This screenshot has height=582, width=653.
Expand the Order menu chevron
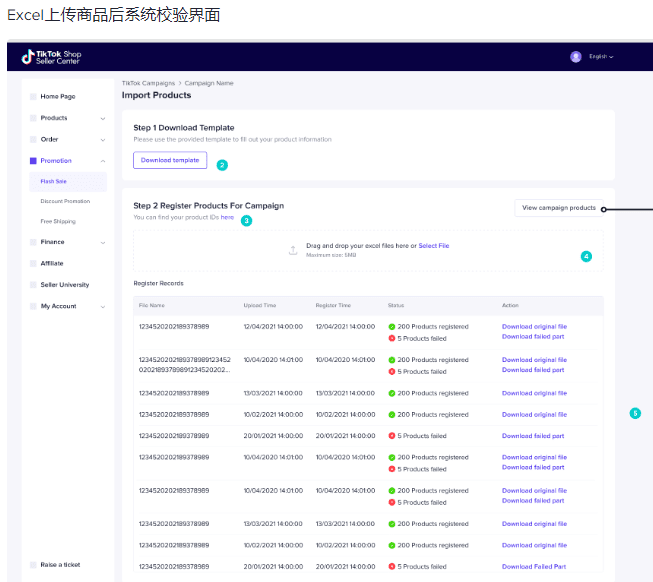click(x=103, y=140)
